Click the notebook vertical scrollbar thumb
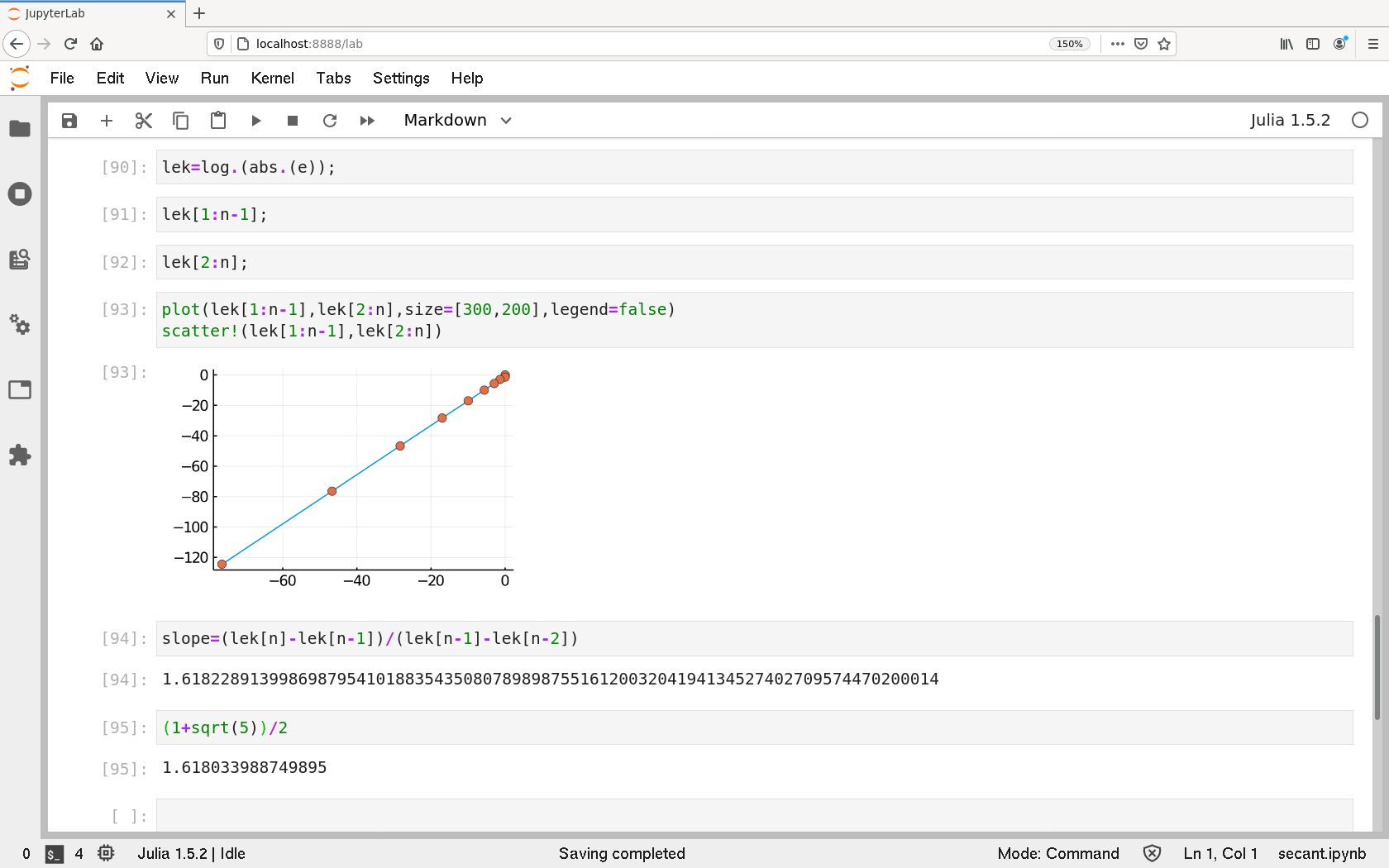Screen dimensions: 1389x868 [1377, 668]
